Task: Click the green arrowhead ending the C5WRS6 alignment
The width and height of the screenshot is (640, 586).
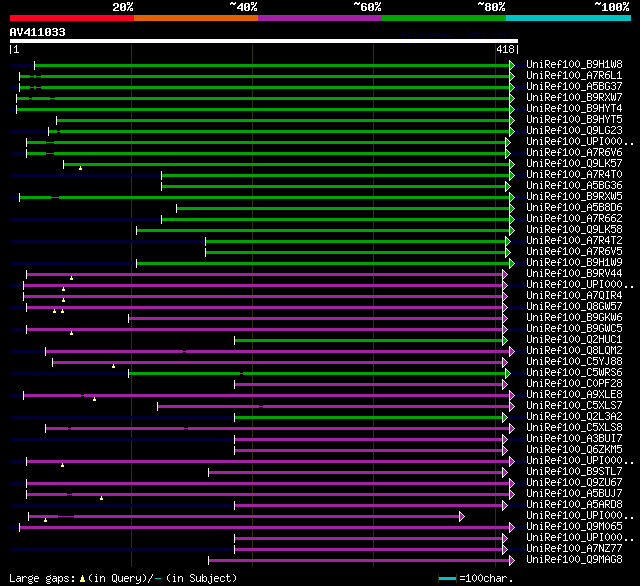Action: coord(508,373)
